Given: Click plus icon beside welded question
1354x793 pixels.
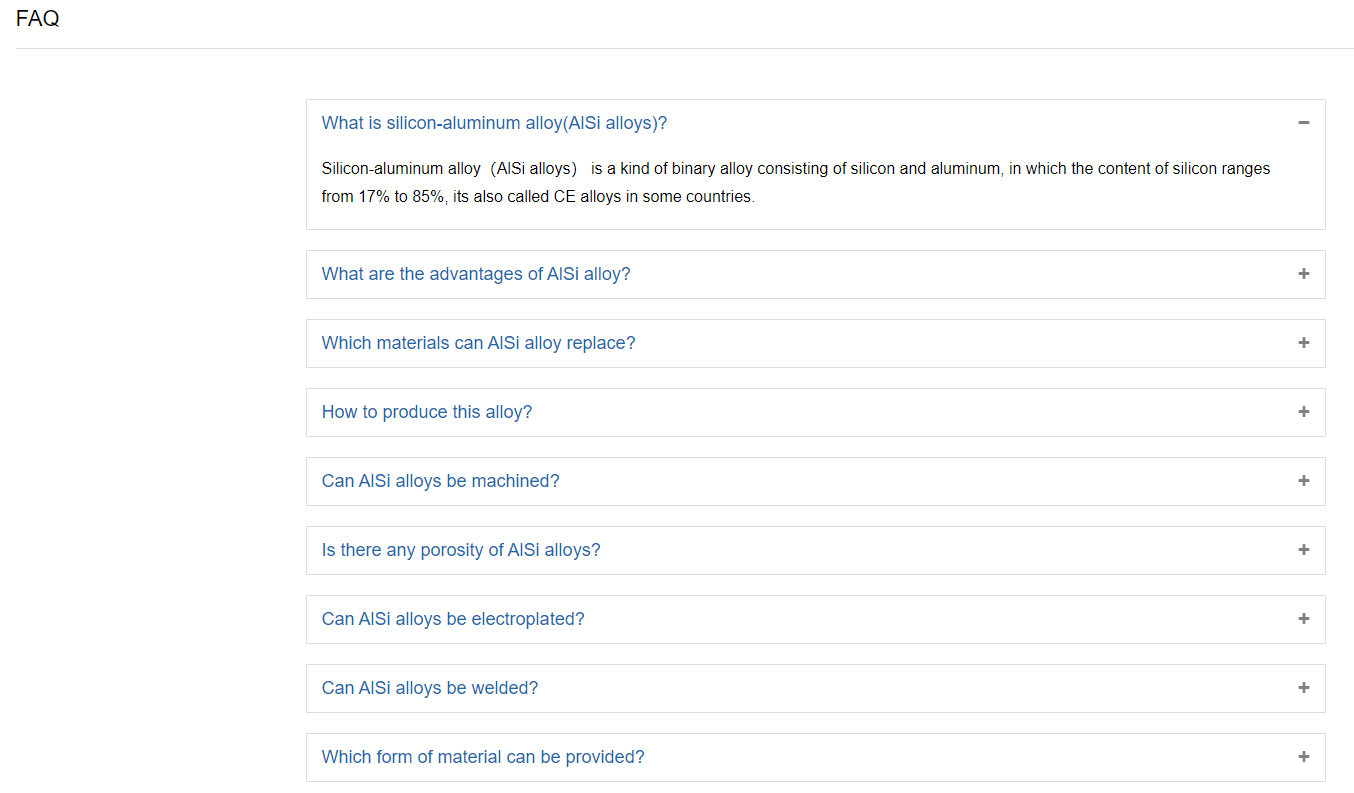Looking at the screenshot, I should click(x=1303, y=688).
